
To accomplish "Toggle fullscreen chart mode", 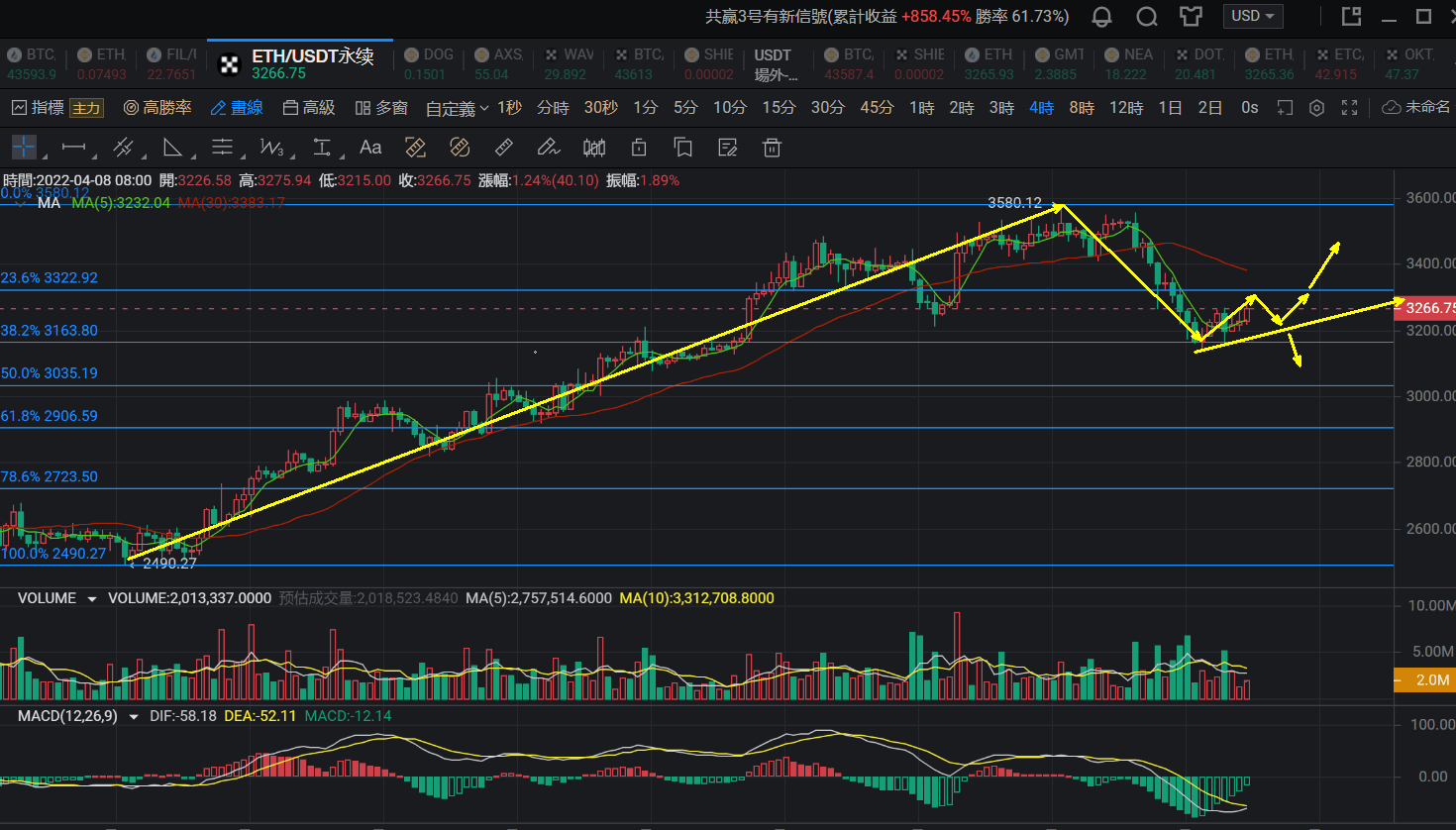I will [x=1349, y=107].
